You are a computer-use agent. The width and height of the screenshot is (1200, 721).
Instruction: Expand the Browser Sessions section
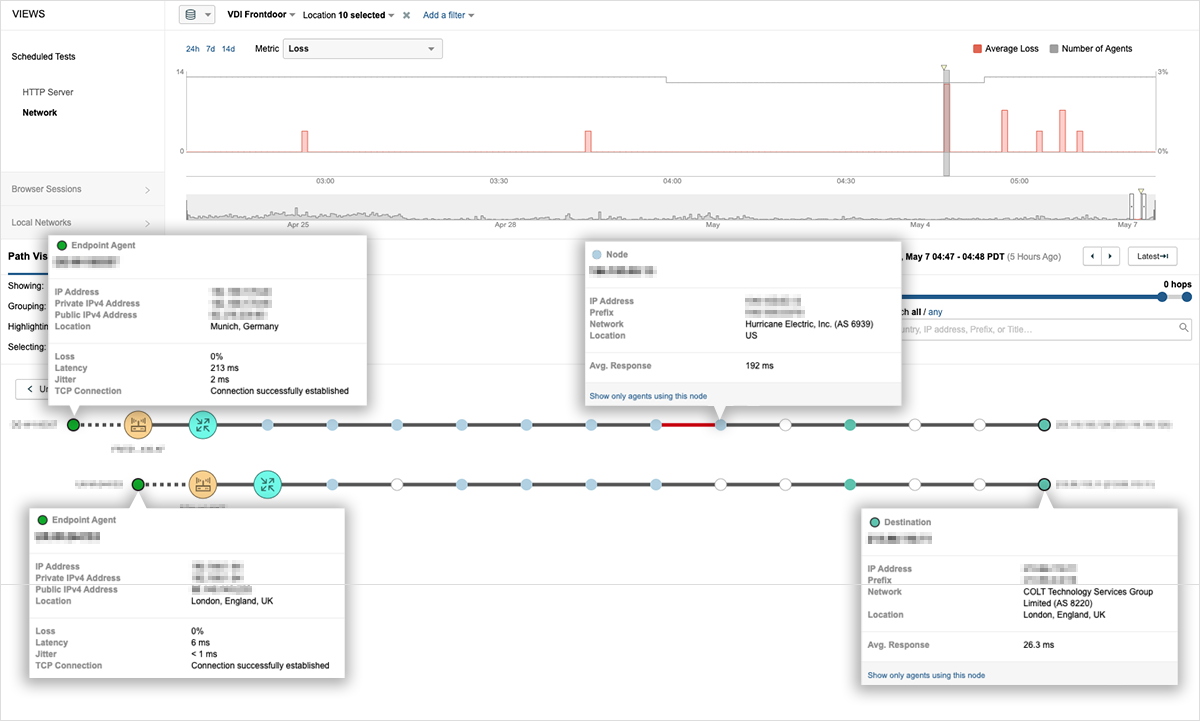pos(80,189)
